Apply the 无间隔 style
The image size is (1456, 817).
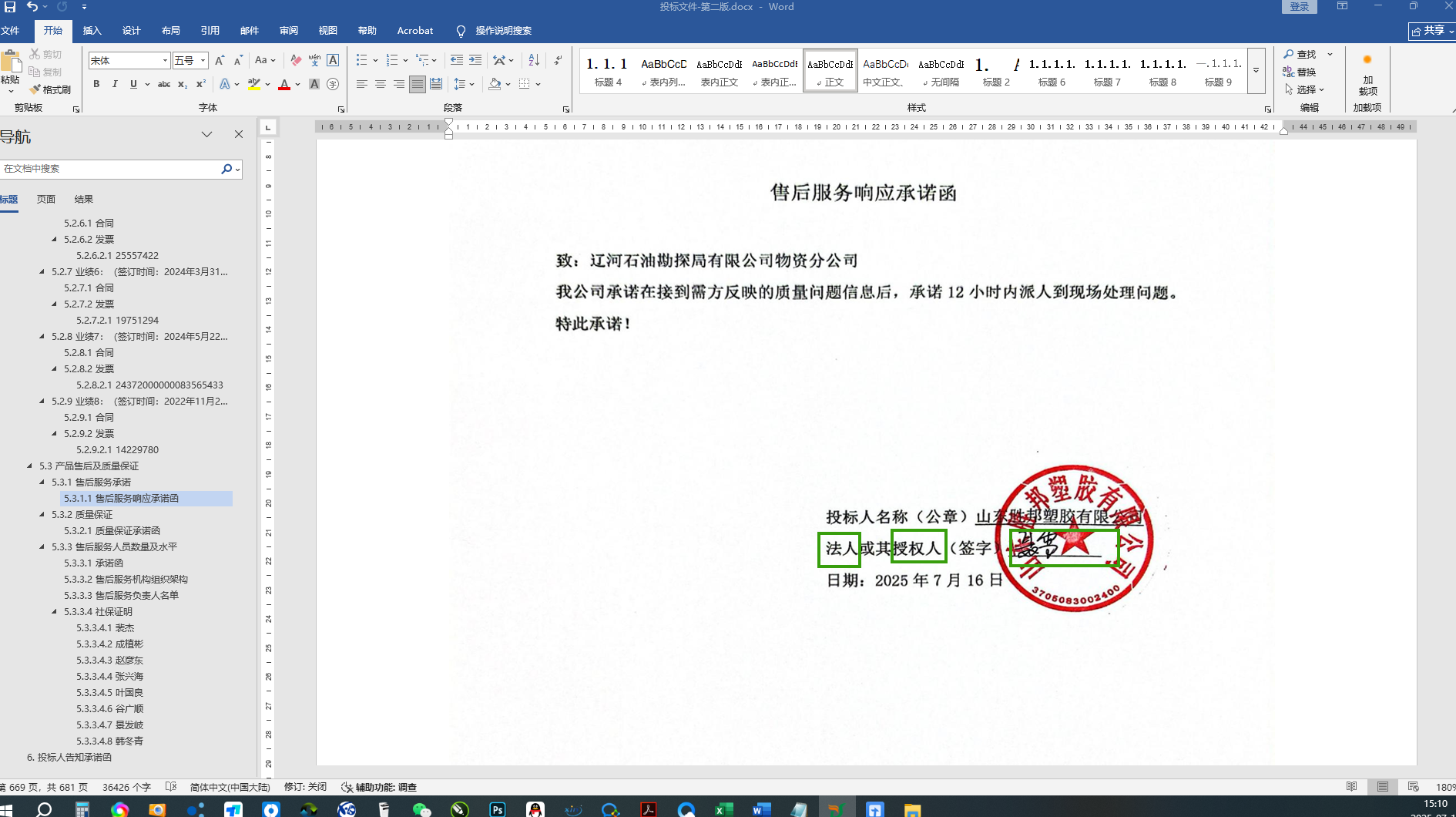[941, 71]
